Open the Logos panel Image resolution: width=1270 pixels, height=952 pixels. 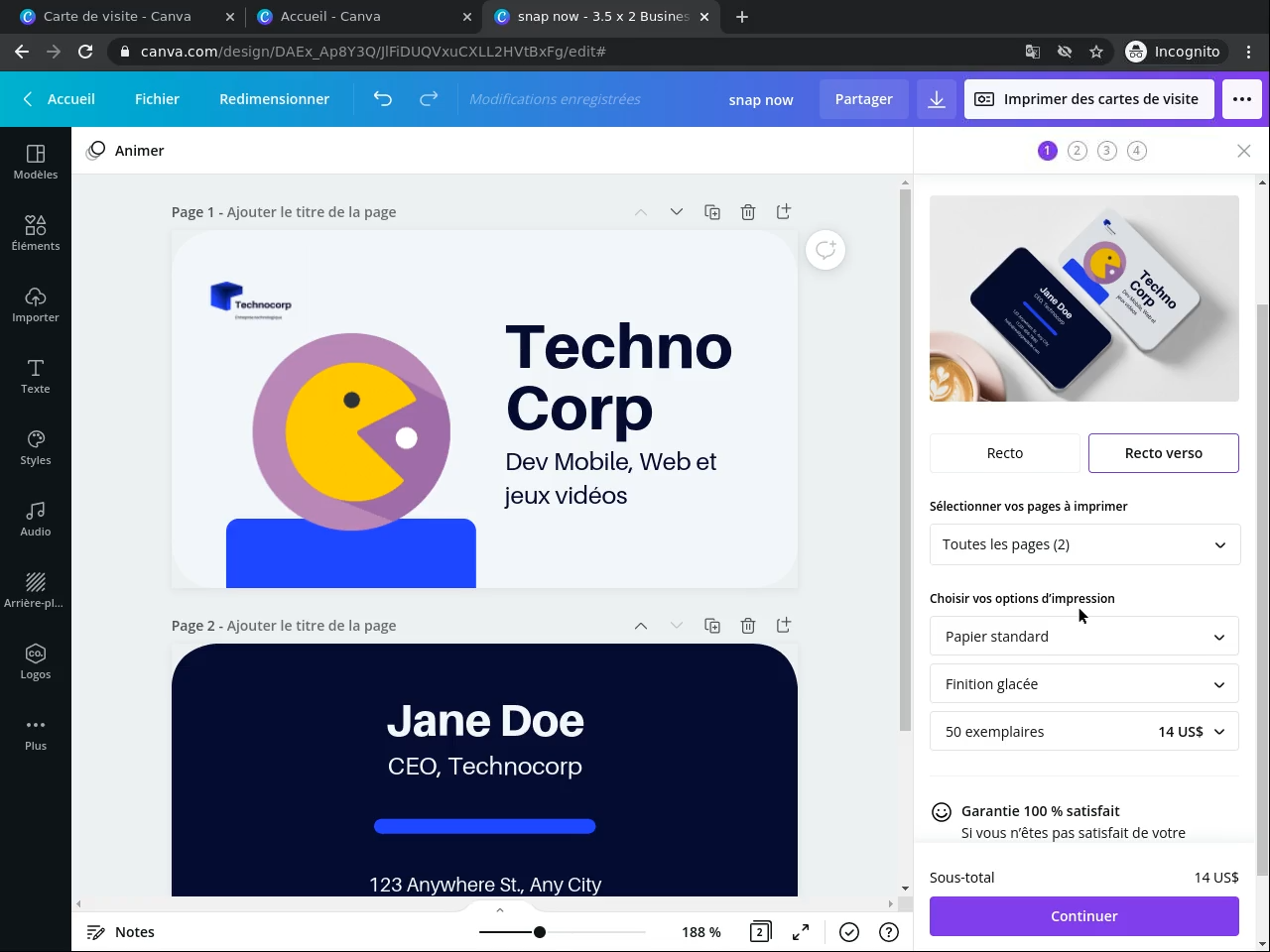[36, 661]
